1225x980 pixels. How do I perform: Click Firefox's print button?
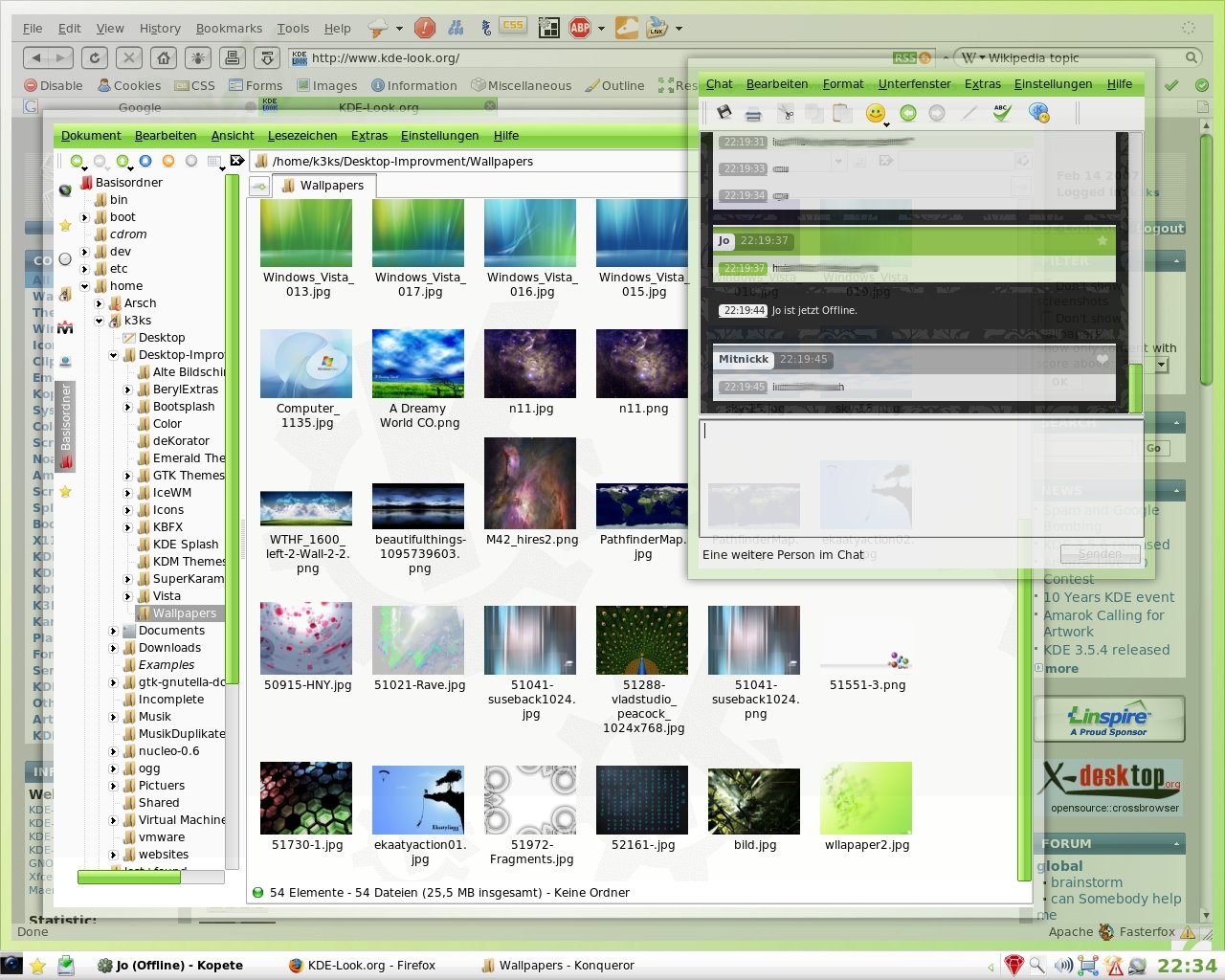(233, 57)
